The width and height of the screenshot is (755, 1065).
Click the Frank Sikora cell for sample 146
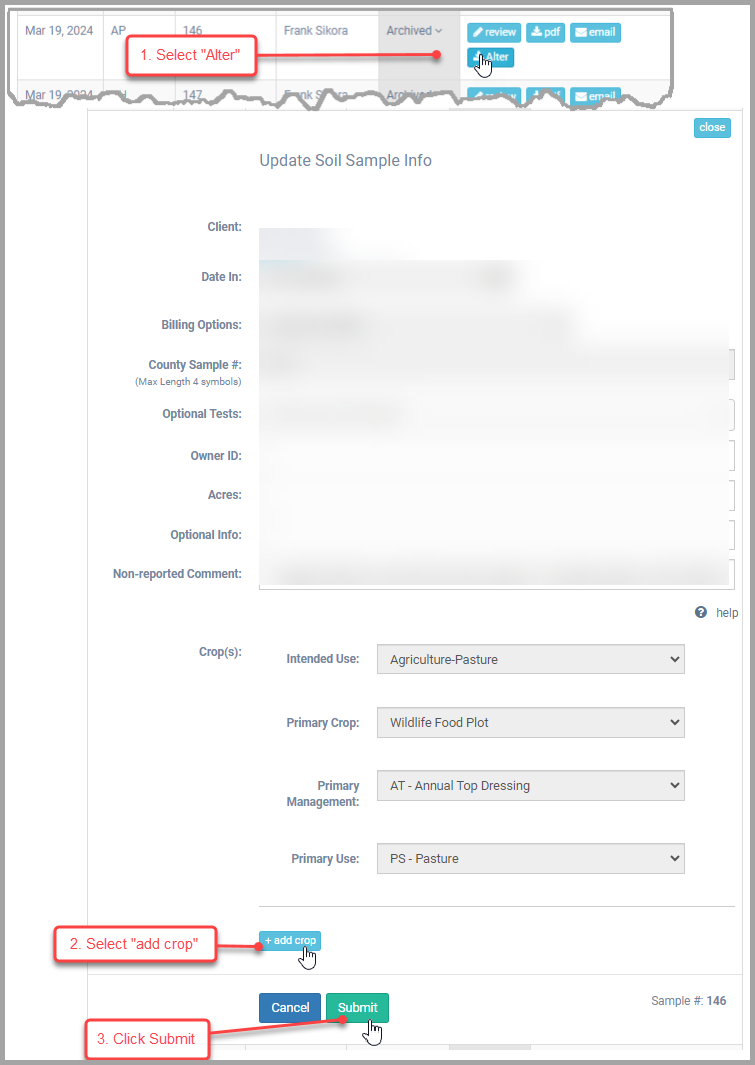(316, 31)
